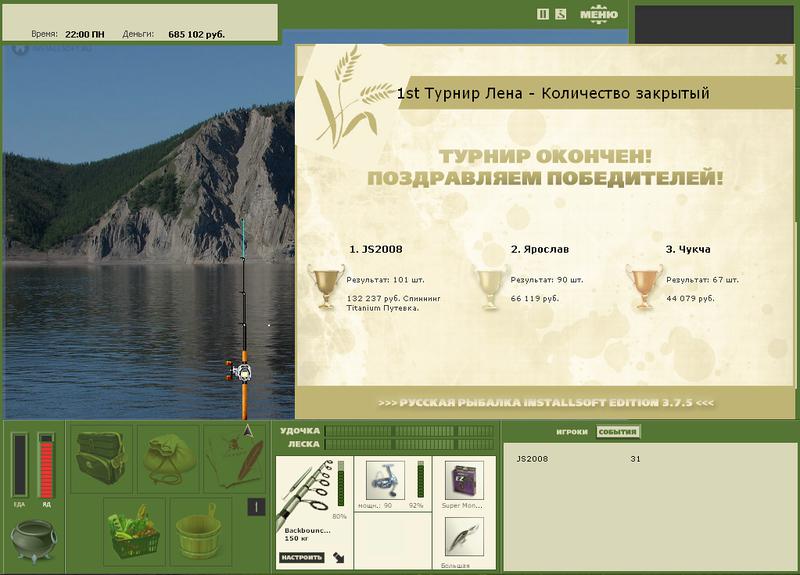Click the silver trophy for Ярослав
Viewport: 800px width, 575px height.
pos(490,287)
